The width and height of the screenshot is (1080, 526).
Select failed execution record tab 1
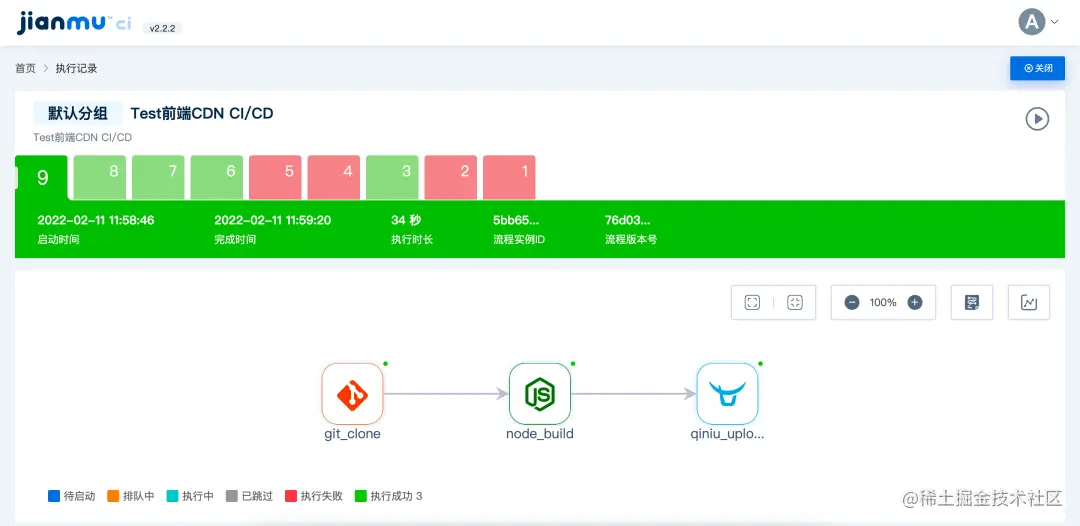[x=510, y=178]
